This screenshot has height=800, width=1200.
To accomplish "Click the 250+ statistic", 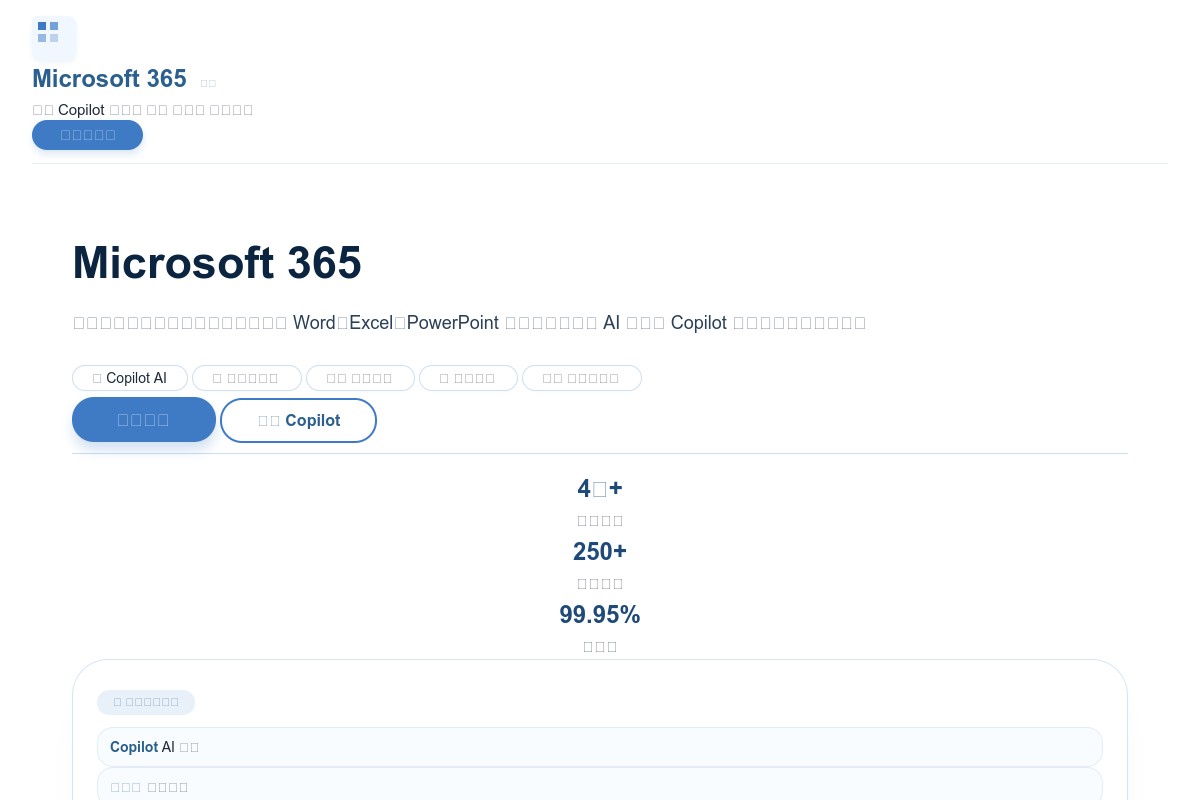I will coord(600,552).
